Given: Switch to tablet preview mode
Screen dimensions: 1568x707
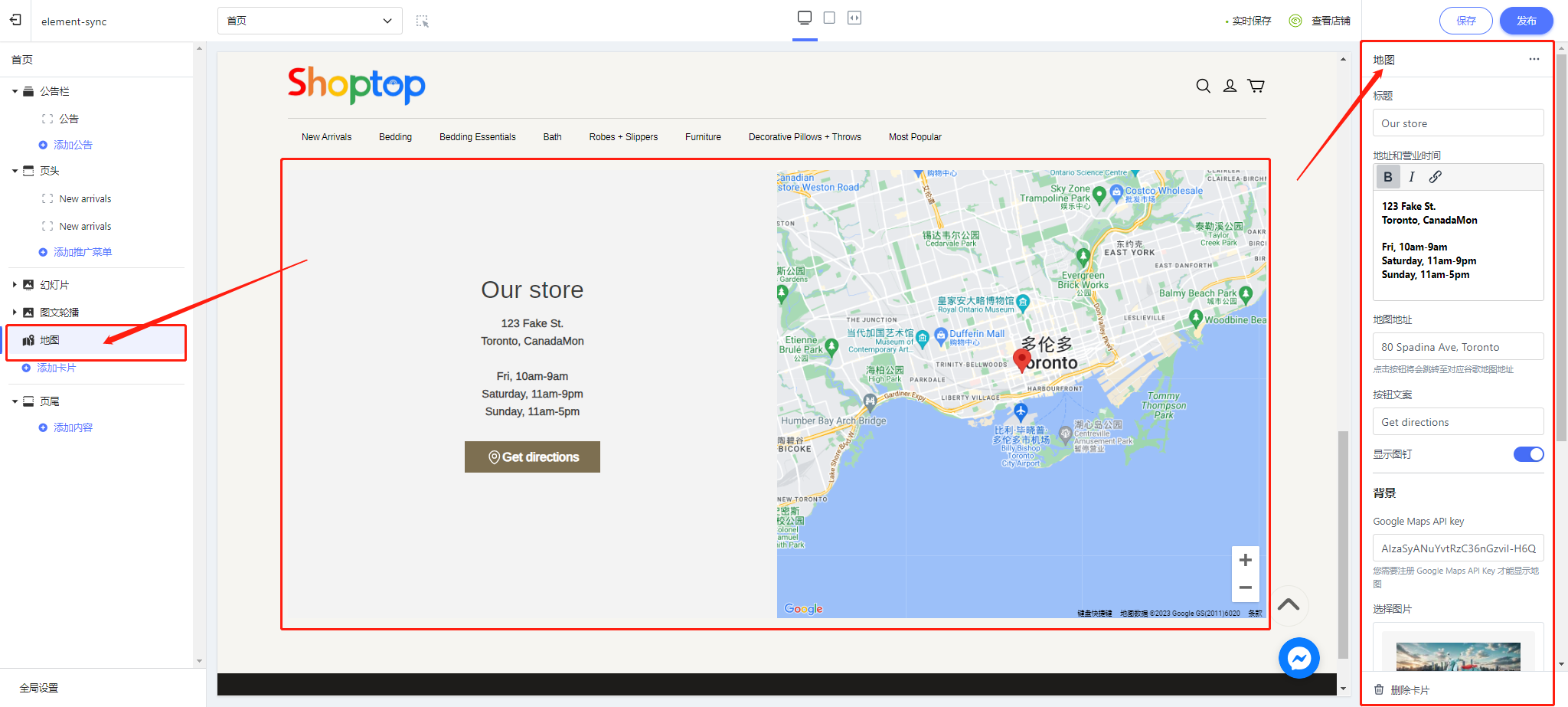Looking at the screenshot, I should click(x=829, y=18).
